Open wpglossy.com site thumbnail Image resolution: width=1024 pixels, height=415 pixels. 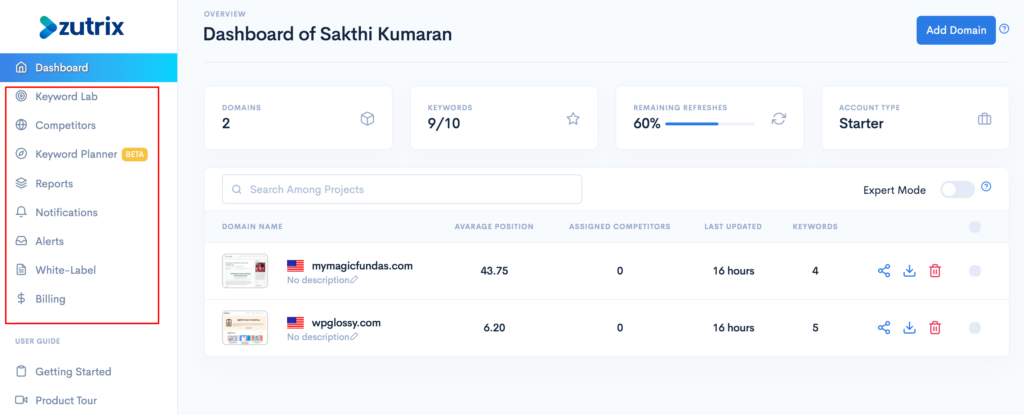[x=245, y=327]
